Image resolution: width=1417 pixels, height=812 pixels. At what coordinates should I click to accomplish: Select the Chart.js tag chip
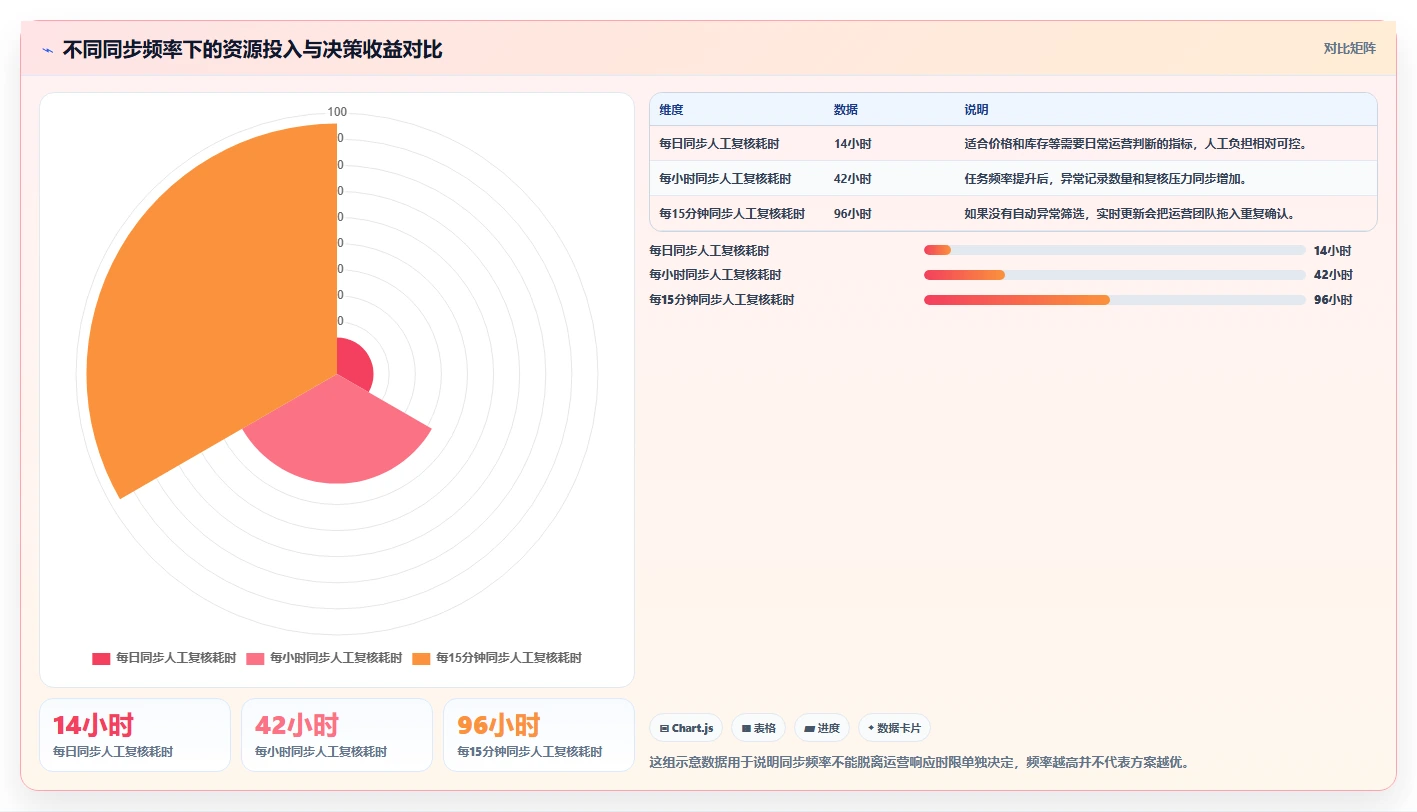point(686,728)
